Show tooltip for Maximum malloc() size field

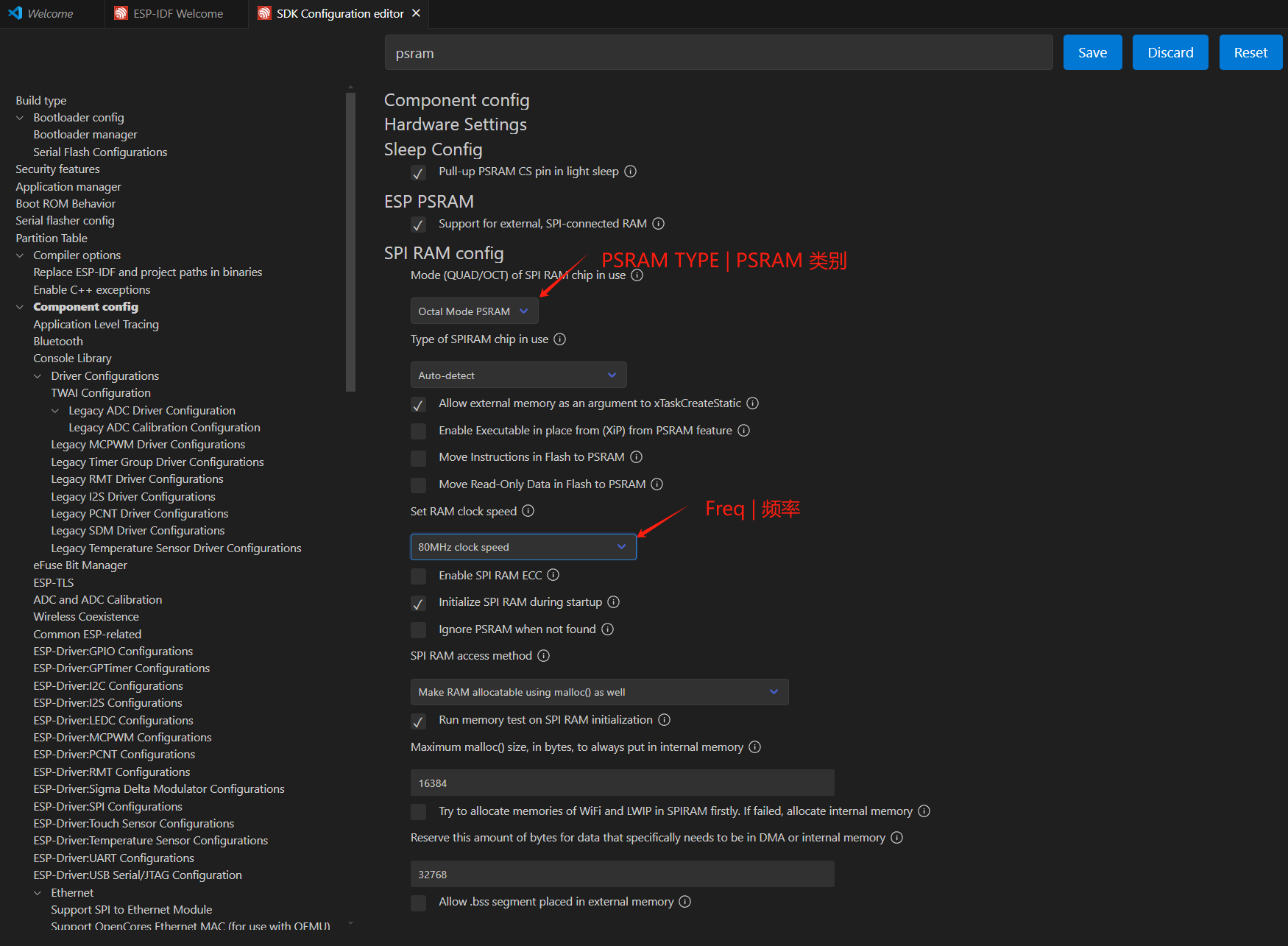click(754, 746)
